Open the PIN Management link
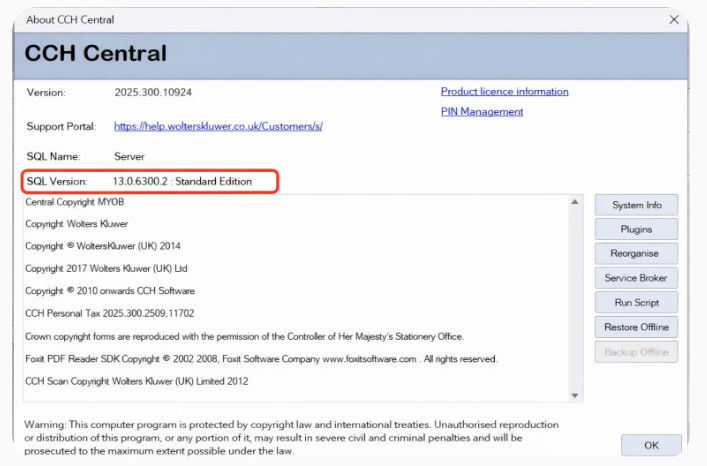 click(482, 112)
